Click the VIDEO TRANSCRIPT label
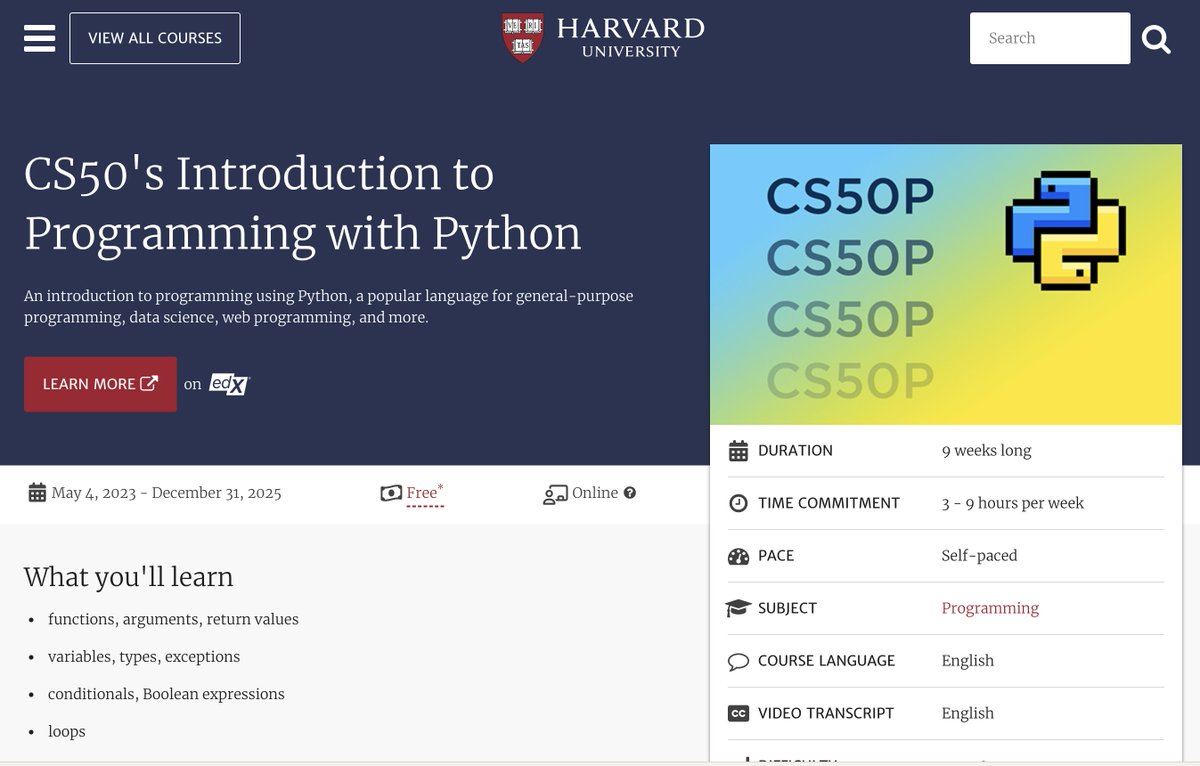Image resolution: width=1200 pixels, height=766 pixels. [826, 713]
